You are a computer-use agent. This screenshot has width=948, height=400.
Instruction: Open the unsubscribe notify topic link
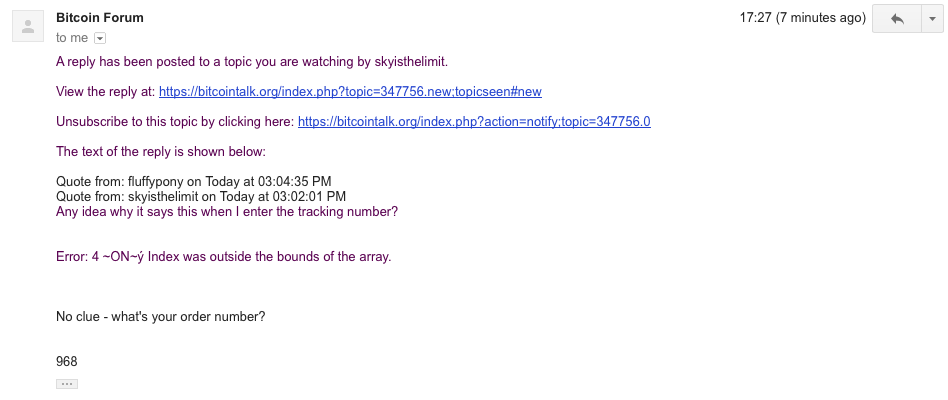[474, 121]
